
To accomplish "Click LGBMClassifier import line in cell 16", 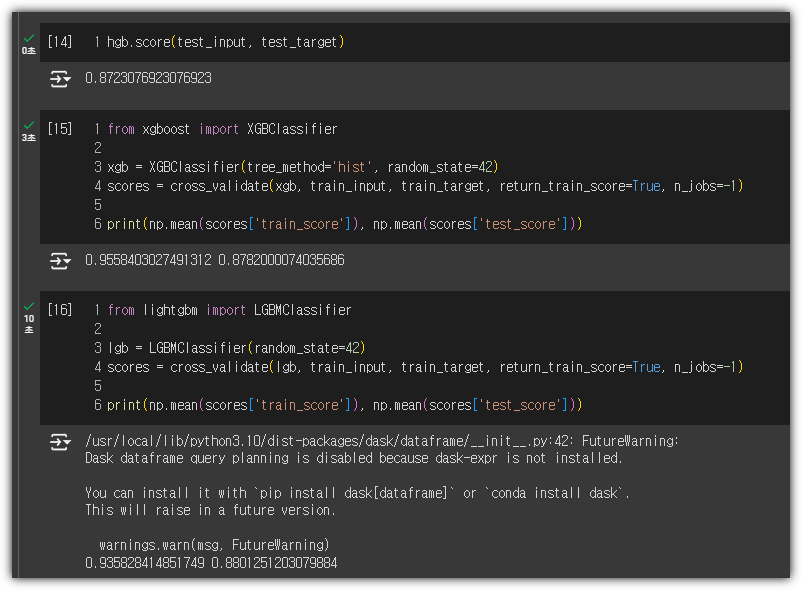I will point(229,310).
